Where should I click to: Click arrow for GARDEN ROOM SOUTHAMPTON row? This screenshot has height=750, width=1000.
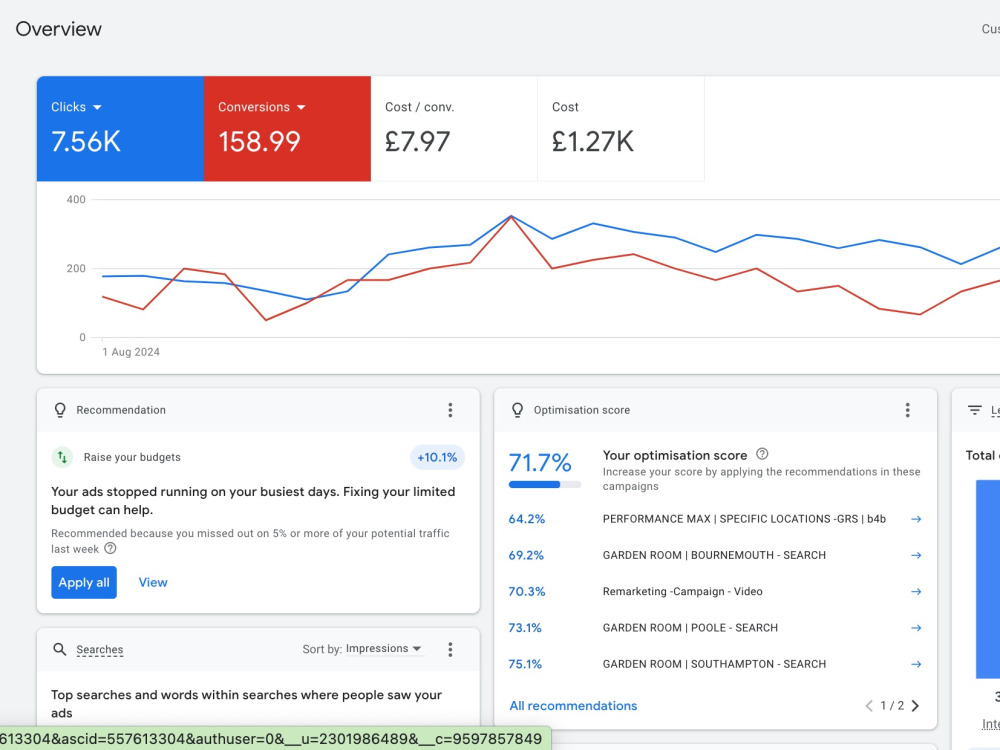coord(916,665)
